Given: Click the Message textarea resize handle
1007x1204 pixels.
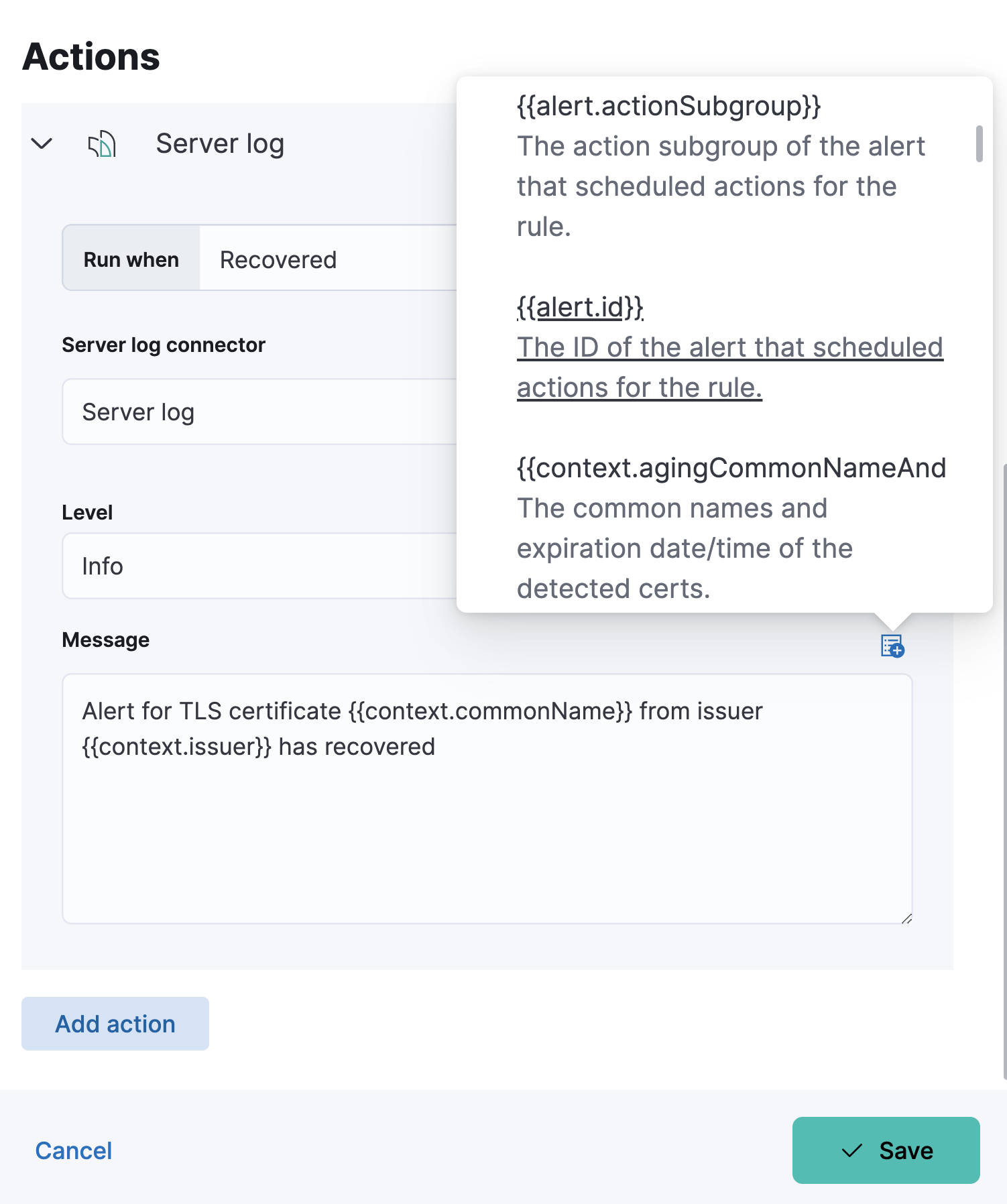Looking at the screenshot, I should tap(908, 917).
